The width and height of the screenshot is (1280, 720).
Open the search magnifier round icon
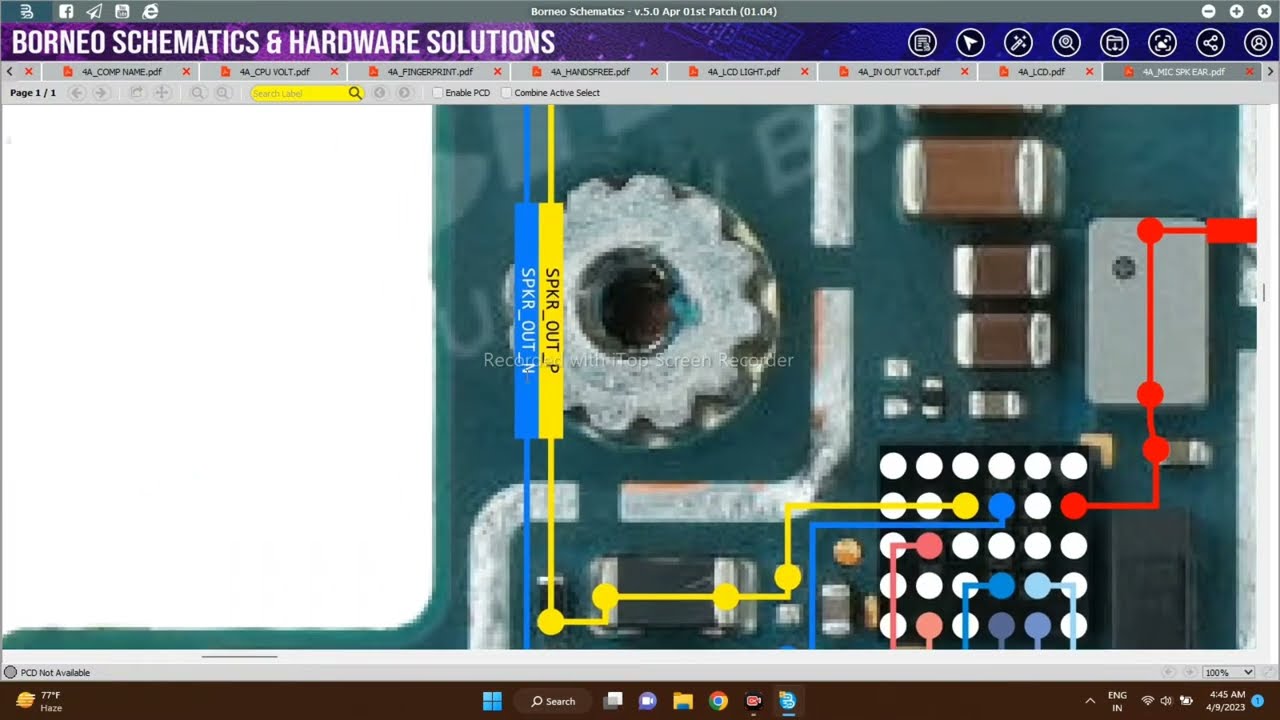pos(1066,43)
